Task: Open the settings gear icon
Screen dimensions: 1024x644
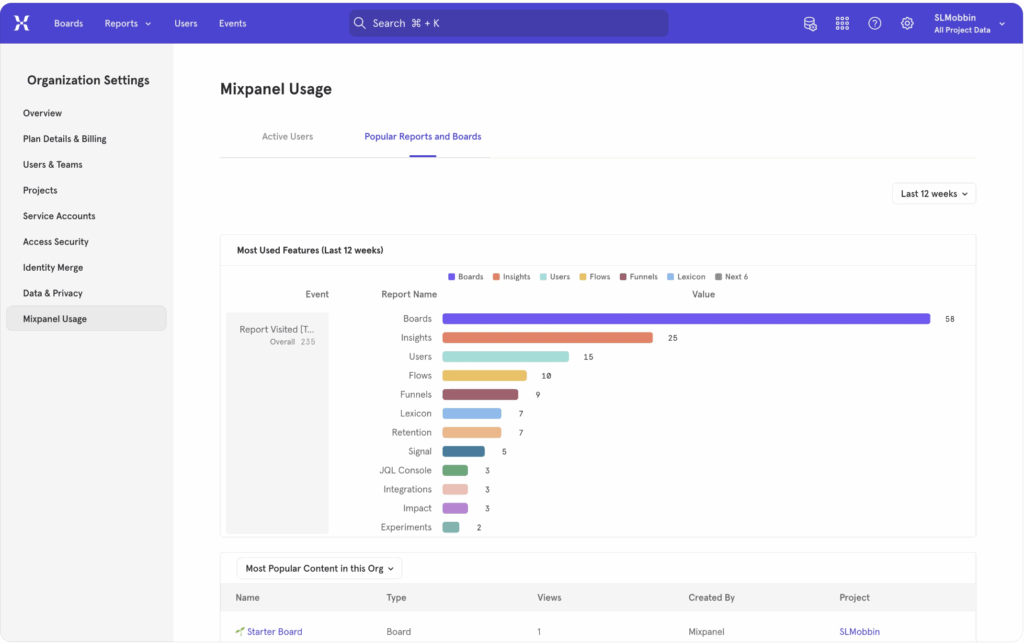Action: tap(907, 23)
